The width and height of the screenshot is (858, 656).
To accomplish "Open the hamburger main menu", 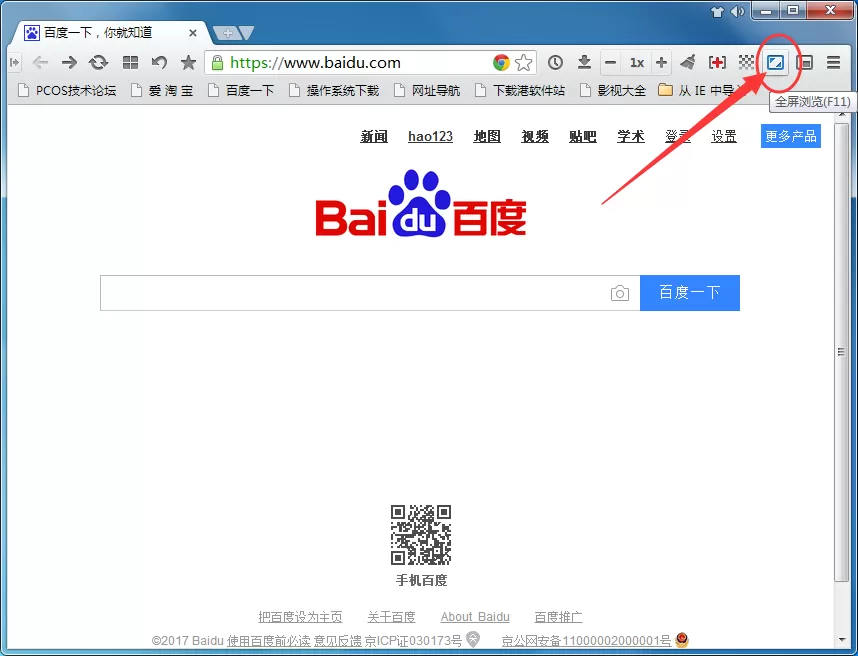I will (x=833, y=62).
